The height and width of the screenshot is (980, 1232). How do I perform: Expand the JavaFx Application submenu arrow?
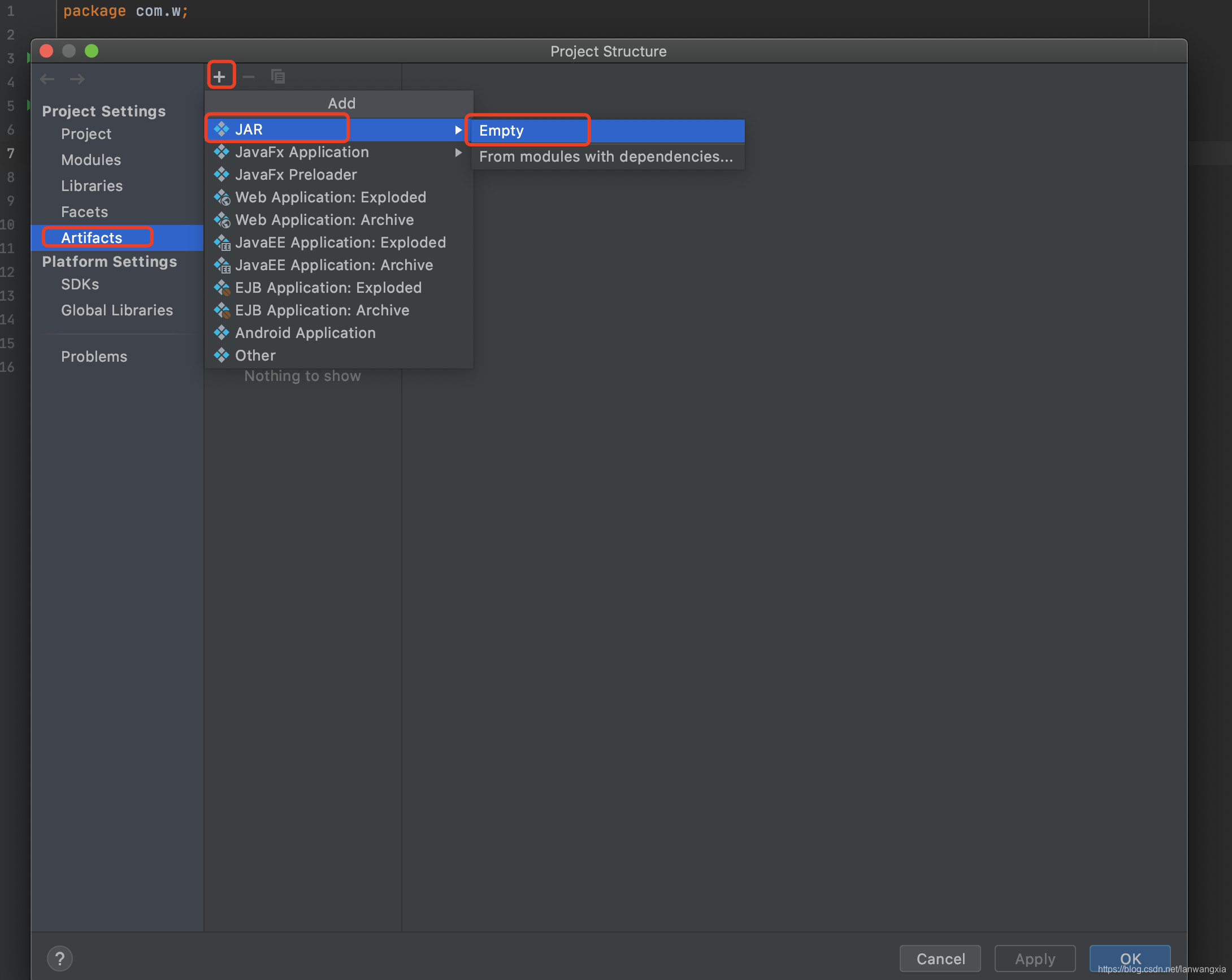[458, 153]
